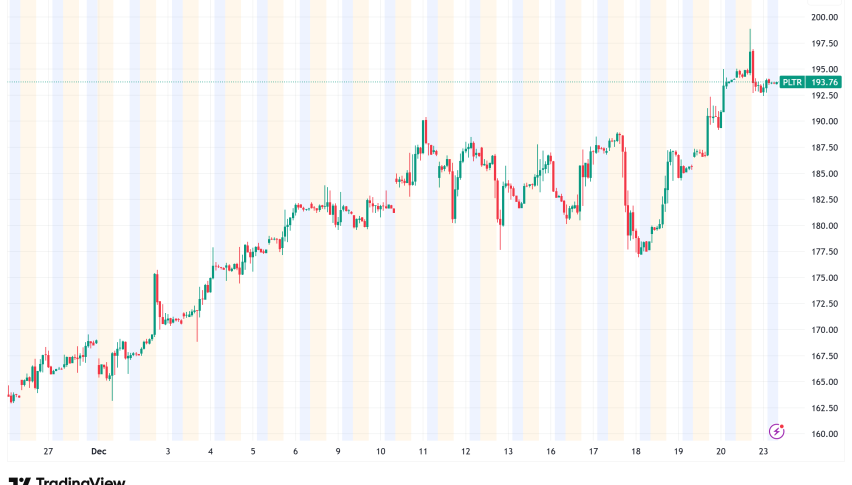Select the 18 date on time axis
Image resolution: width=852 pixels, height=485 pixels.
click(636, 451)
